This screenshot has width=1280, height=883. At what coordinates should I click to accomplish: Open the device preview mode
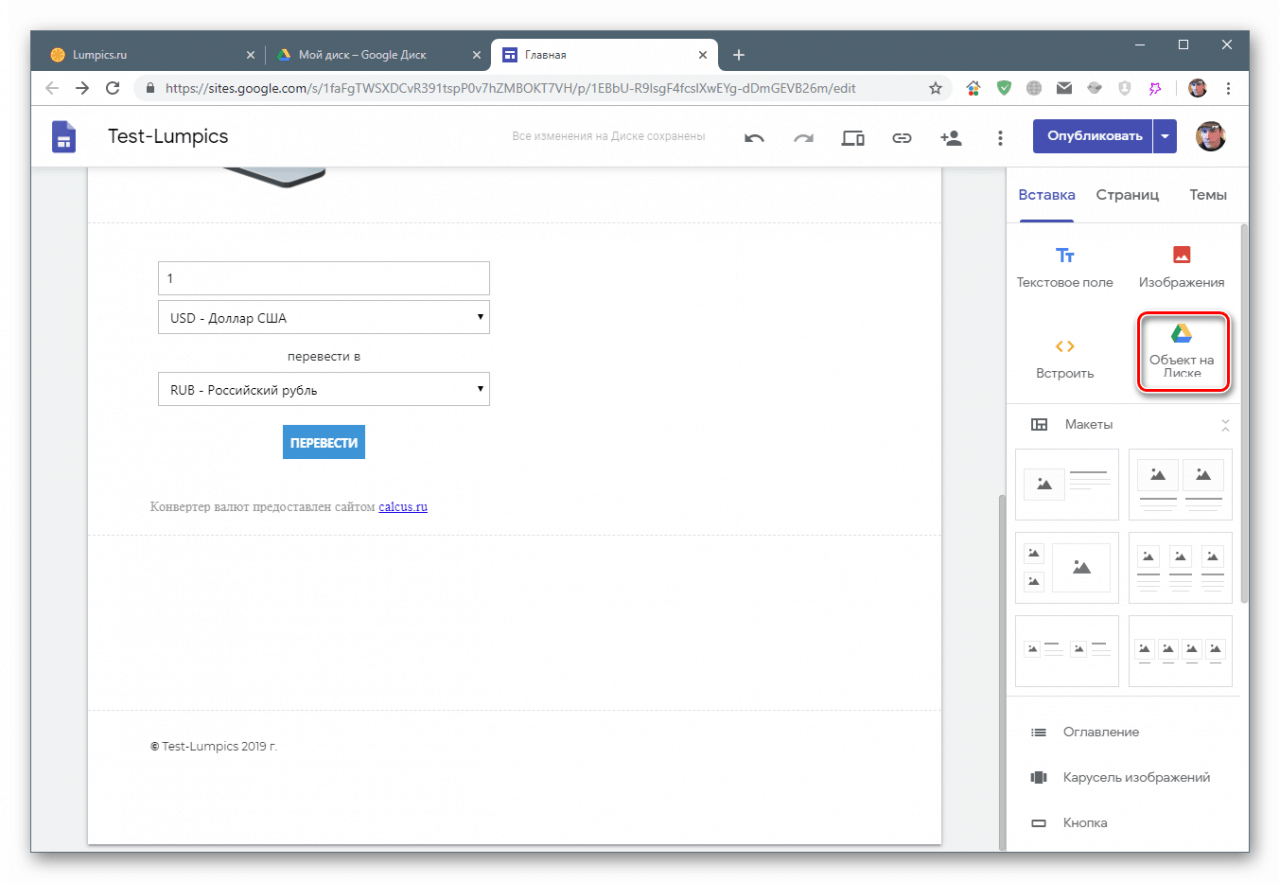pyautogui.click(x=853, y=138)
